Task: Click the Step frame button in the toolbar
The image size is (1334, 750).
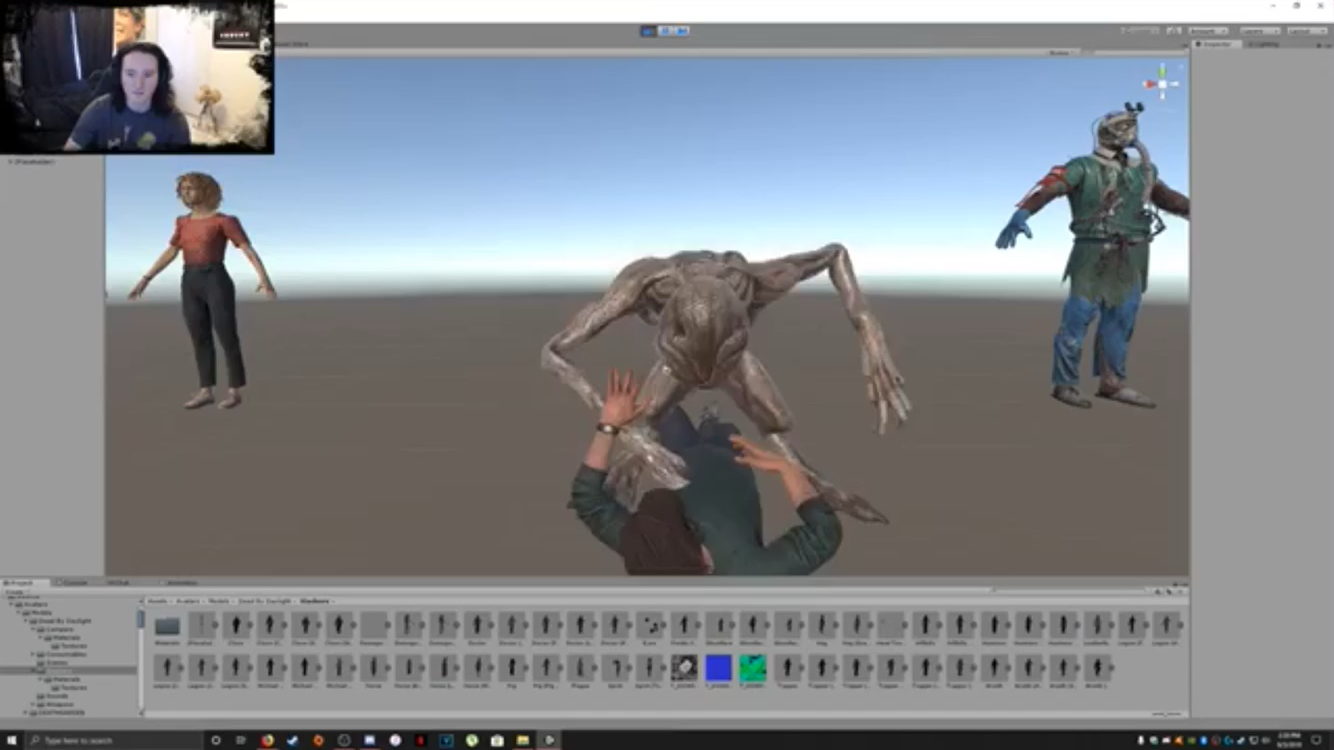Action: 682,31
